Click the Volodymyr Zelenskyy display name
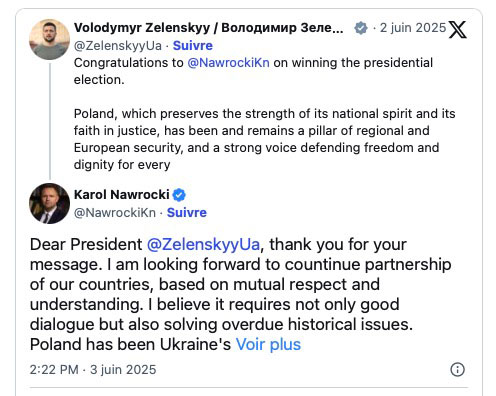Viewport: 496px width, 396px height. click(209, 28)
